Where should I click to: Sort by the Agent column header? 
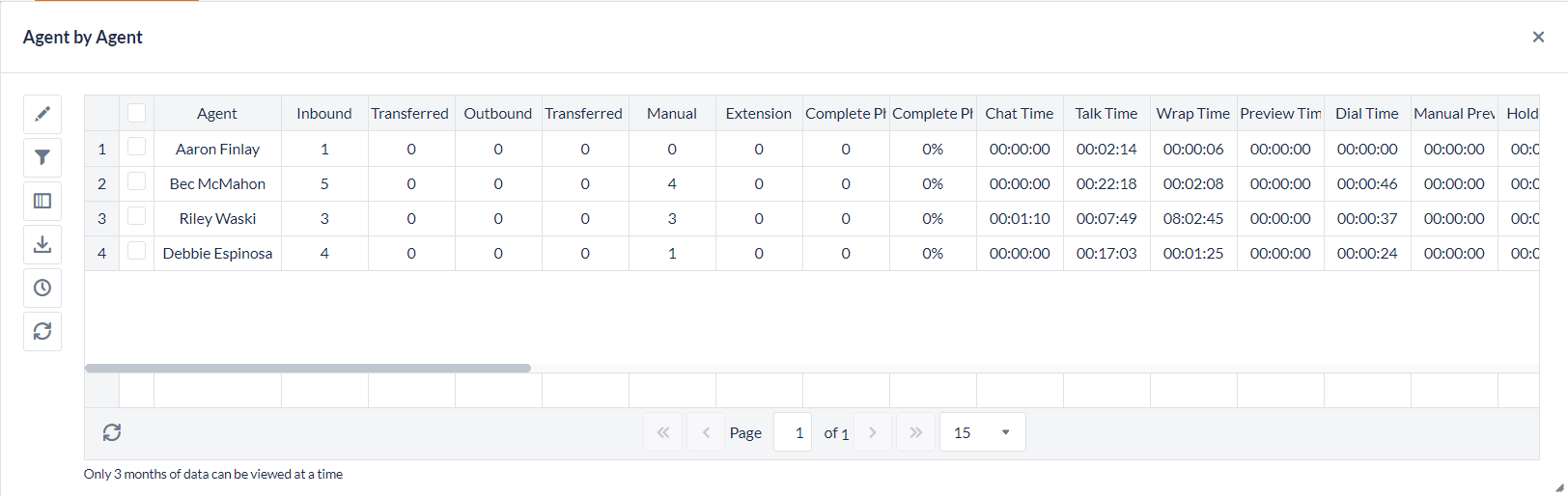(x=217, y=113)
